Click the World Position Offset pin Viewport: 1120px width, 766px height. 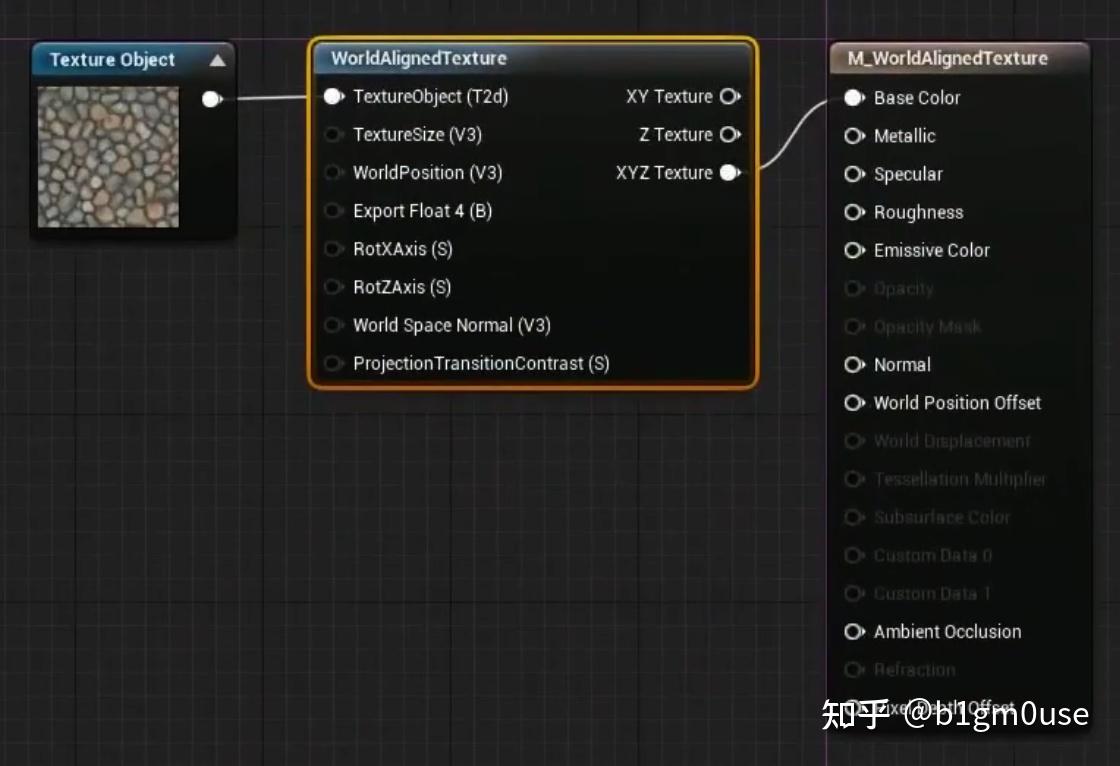click(853, 403)
